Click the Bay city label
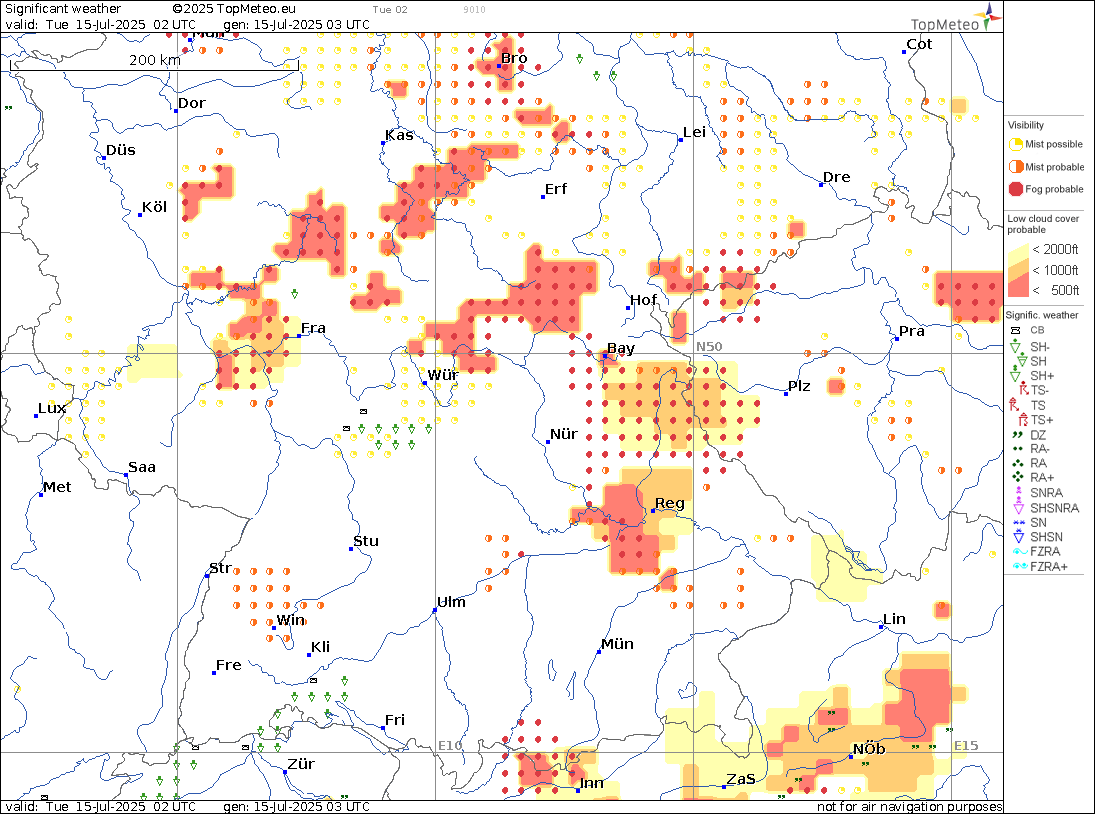1095x814 pixels. 621,348
